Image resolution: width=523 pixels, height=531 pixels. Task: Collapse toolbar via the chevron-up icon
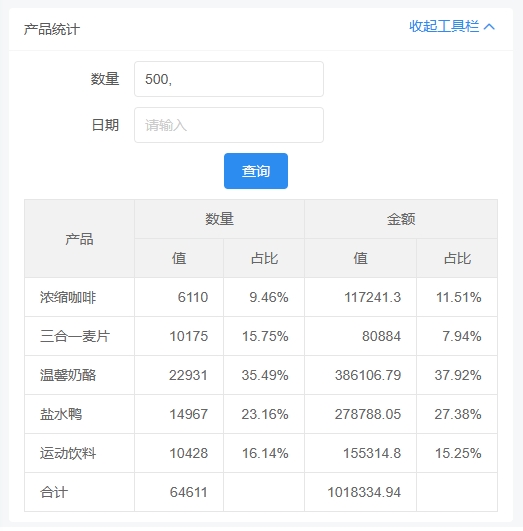[489, 26]
